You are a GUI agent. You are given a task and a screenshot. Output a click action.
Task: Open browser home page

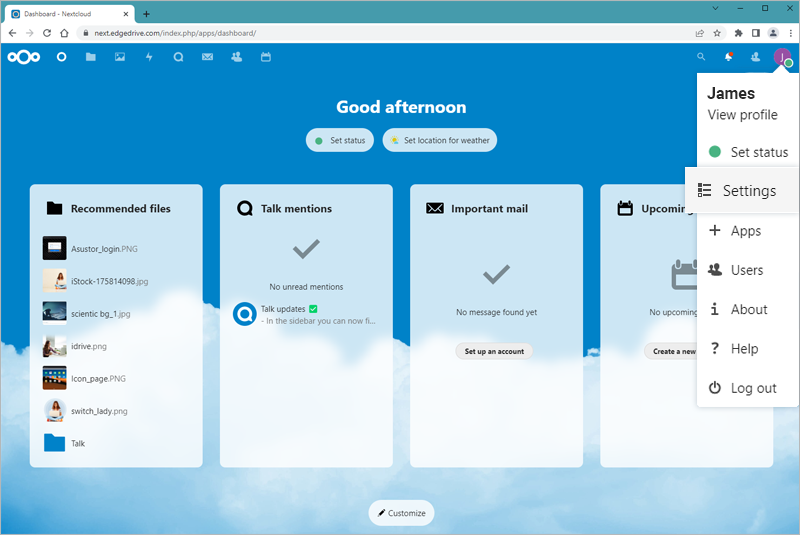[x=64, y=33]
